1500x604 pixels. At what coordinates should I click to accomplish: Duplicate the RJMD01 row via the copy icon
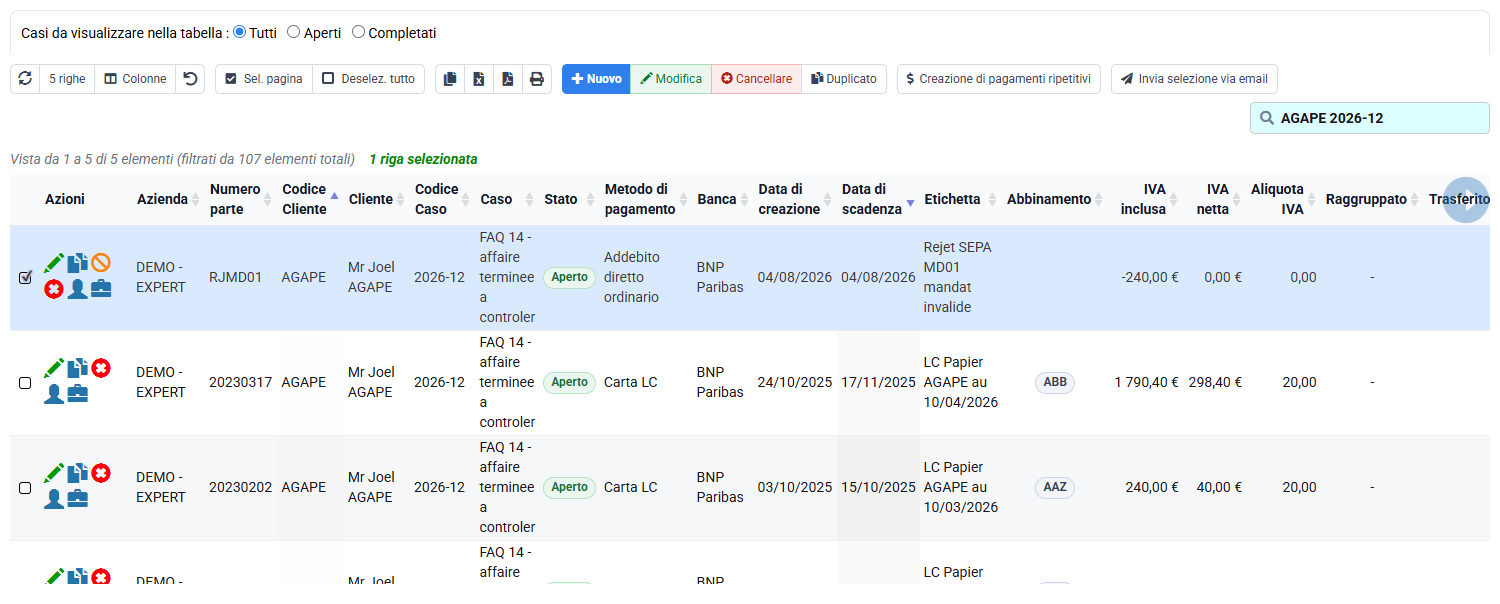tap(78, 263)
